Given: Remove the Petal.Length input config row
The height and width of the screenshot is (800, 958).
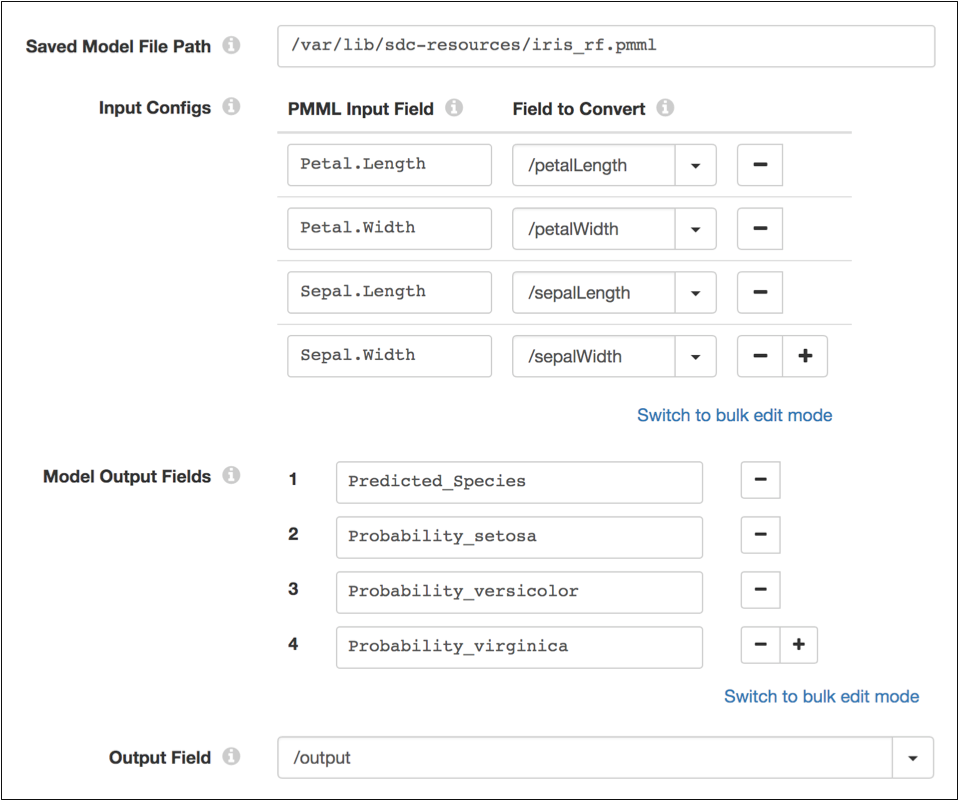Looking at the screenshot, I should [759, 165].
